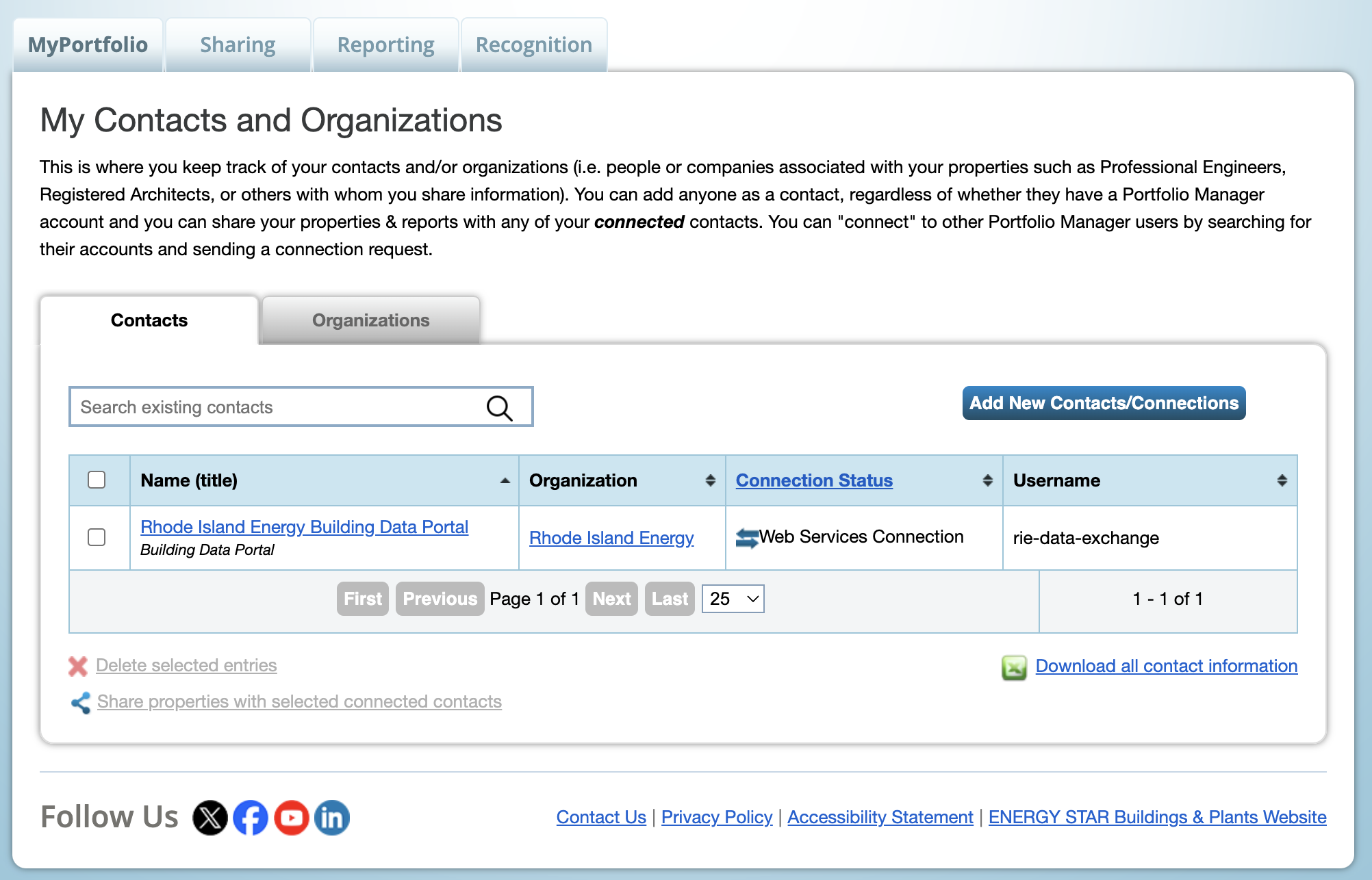1372x880 pixels.
Task: Click the Web Services Connection status text
Action: tap(861, 536)
